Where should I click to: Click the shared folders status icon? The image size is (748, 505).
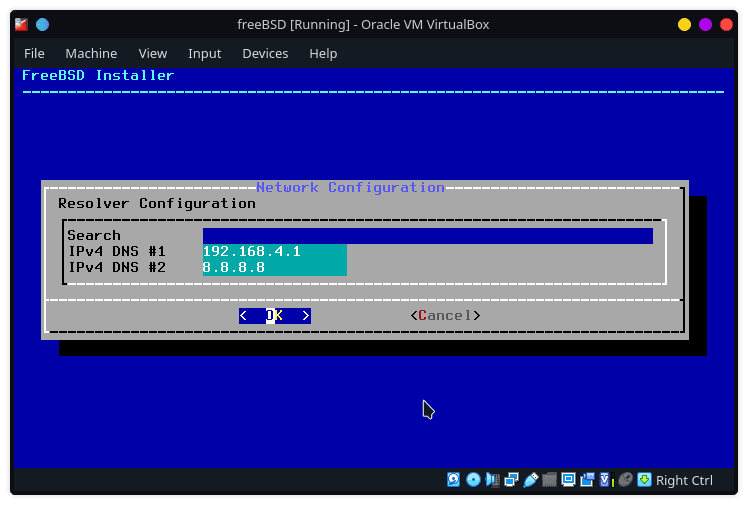pos(549,480)
